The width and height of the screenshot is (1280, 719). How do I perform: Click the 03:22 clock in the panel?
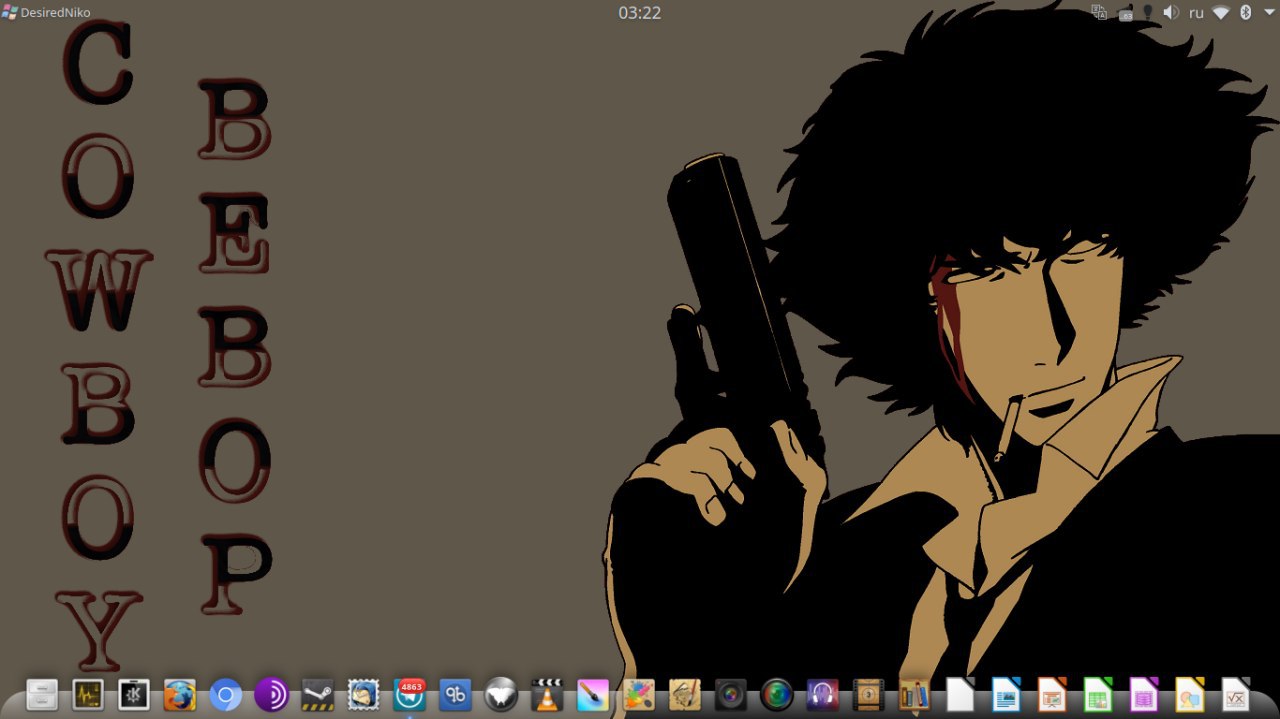640,13
